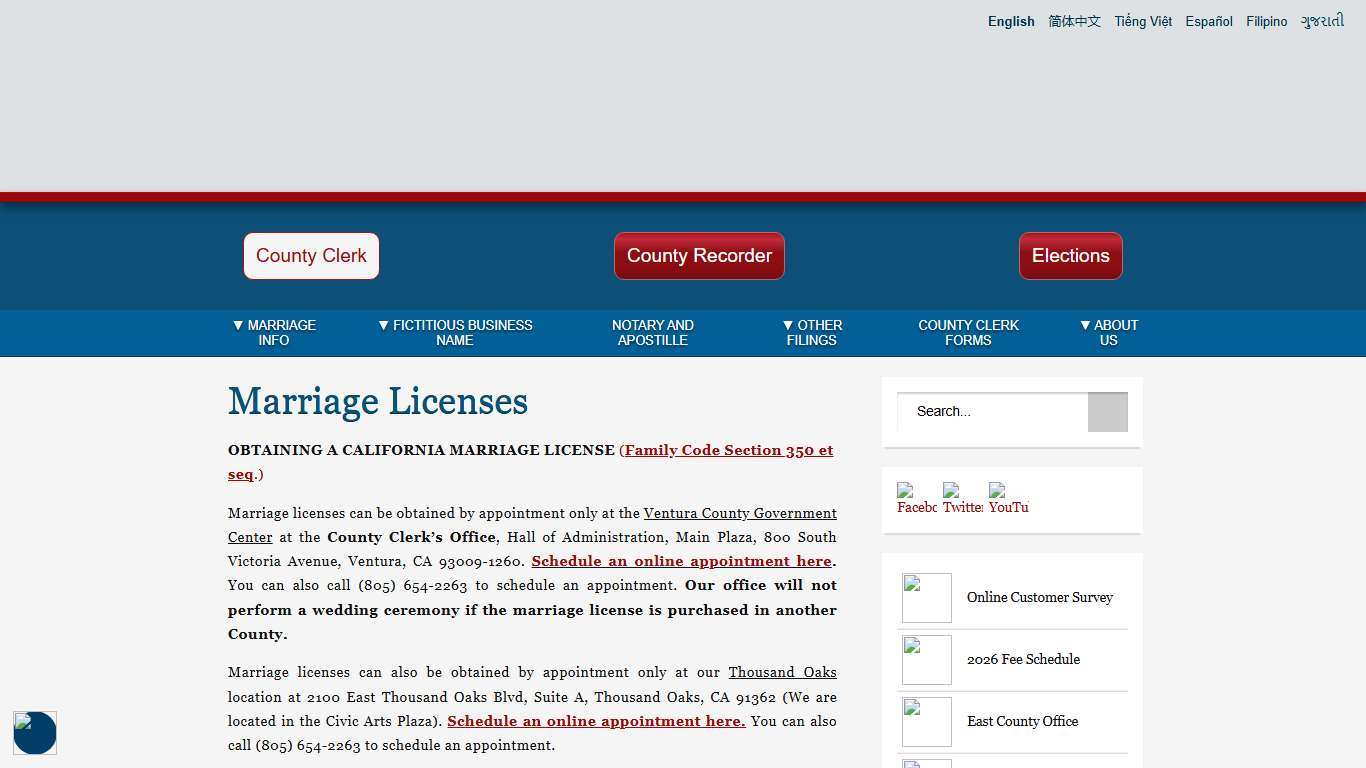
Task: Open County Clerk Forms menu item
Action: pos(968,332)
